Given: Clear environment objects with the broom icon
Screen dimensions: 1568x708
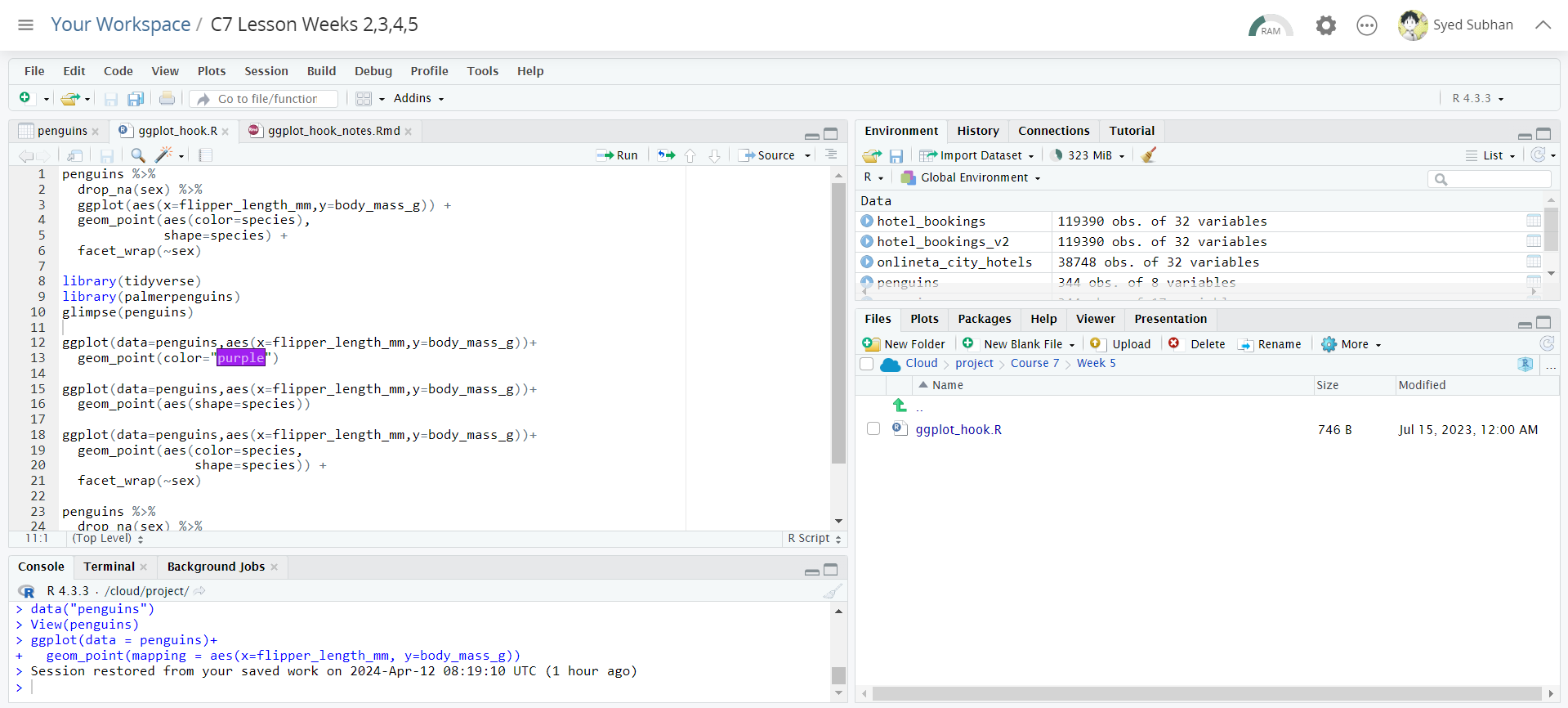Looking at the screenshot, I should tap(1149, 155).
